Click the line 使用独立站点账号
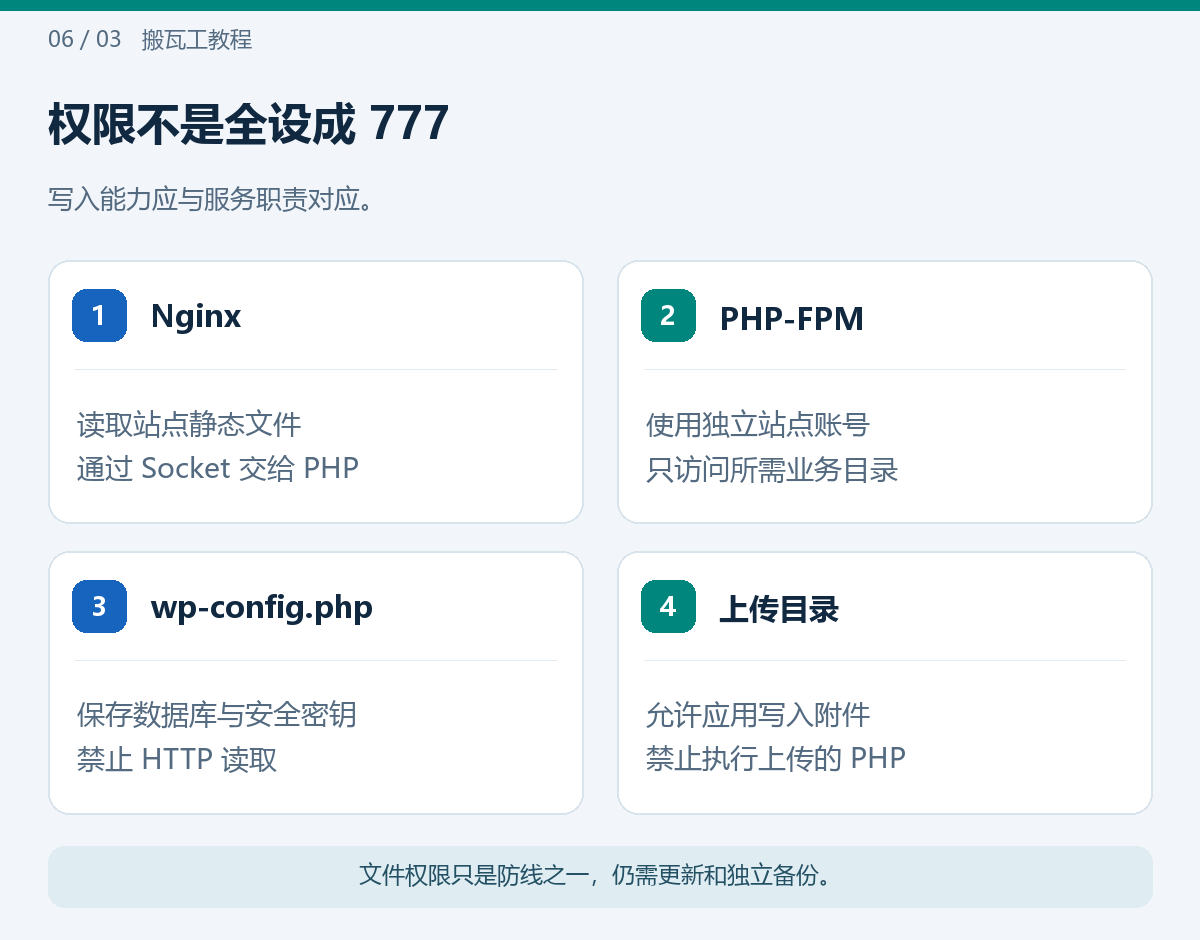1200x940 pixels. click(758, 424)
